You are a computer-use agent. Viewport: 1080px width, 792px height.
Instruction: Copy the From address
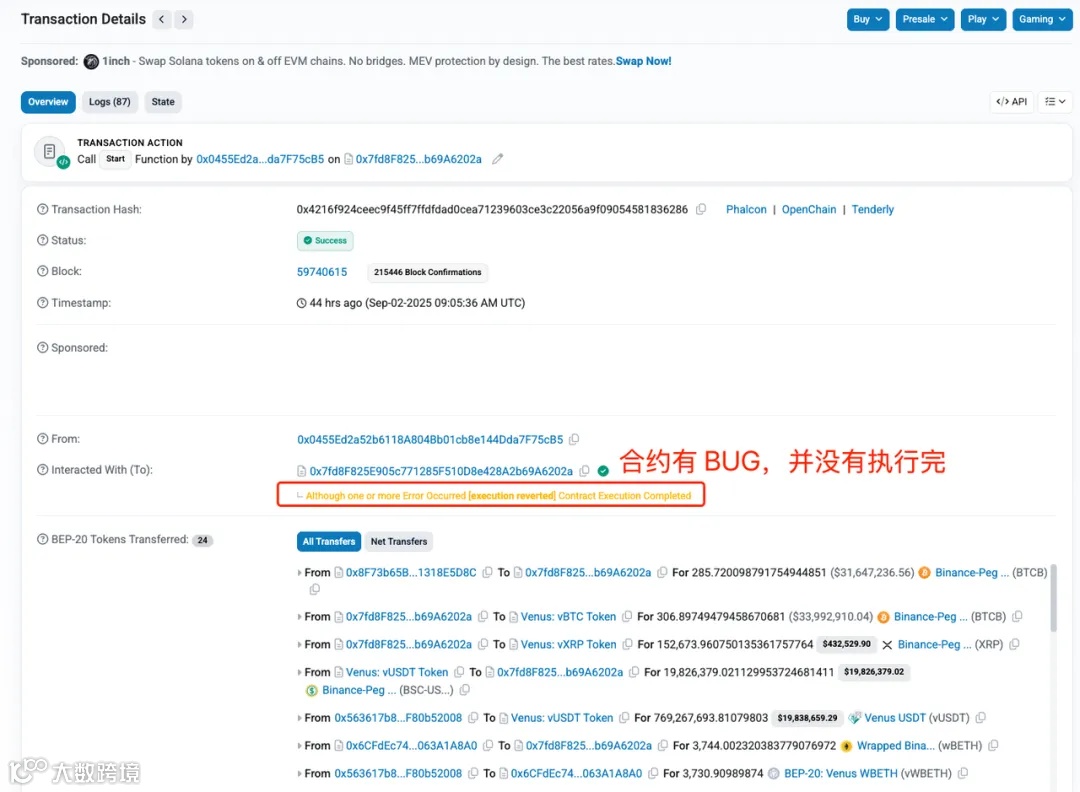(574, 439)
